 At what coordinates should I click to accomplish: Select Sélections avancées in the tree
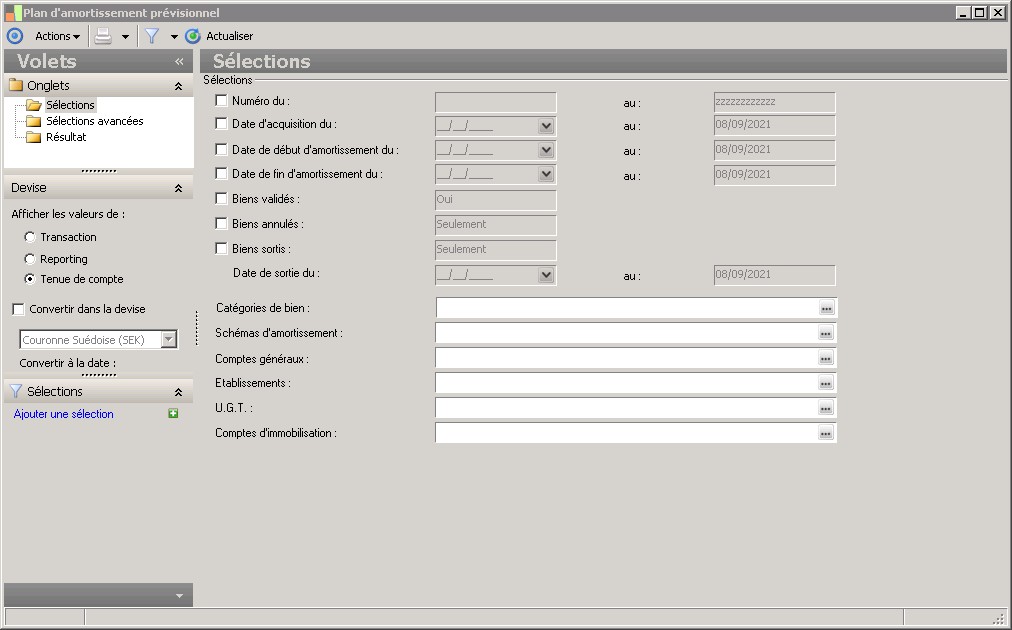[94, 121]
